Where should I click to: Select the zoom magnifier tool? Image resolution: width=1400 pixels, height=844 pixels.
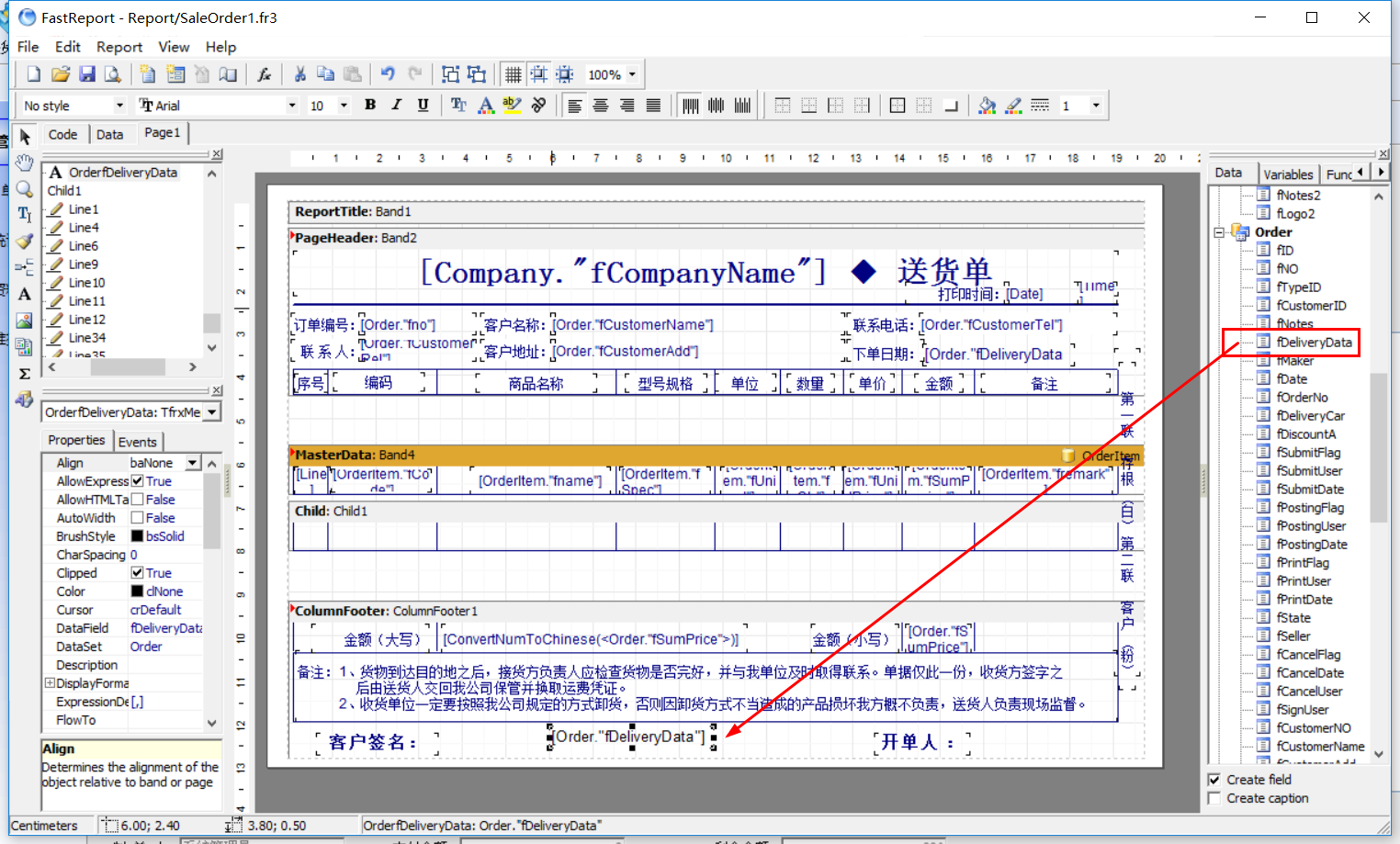[x=25, y=188]
